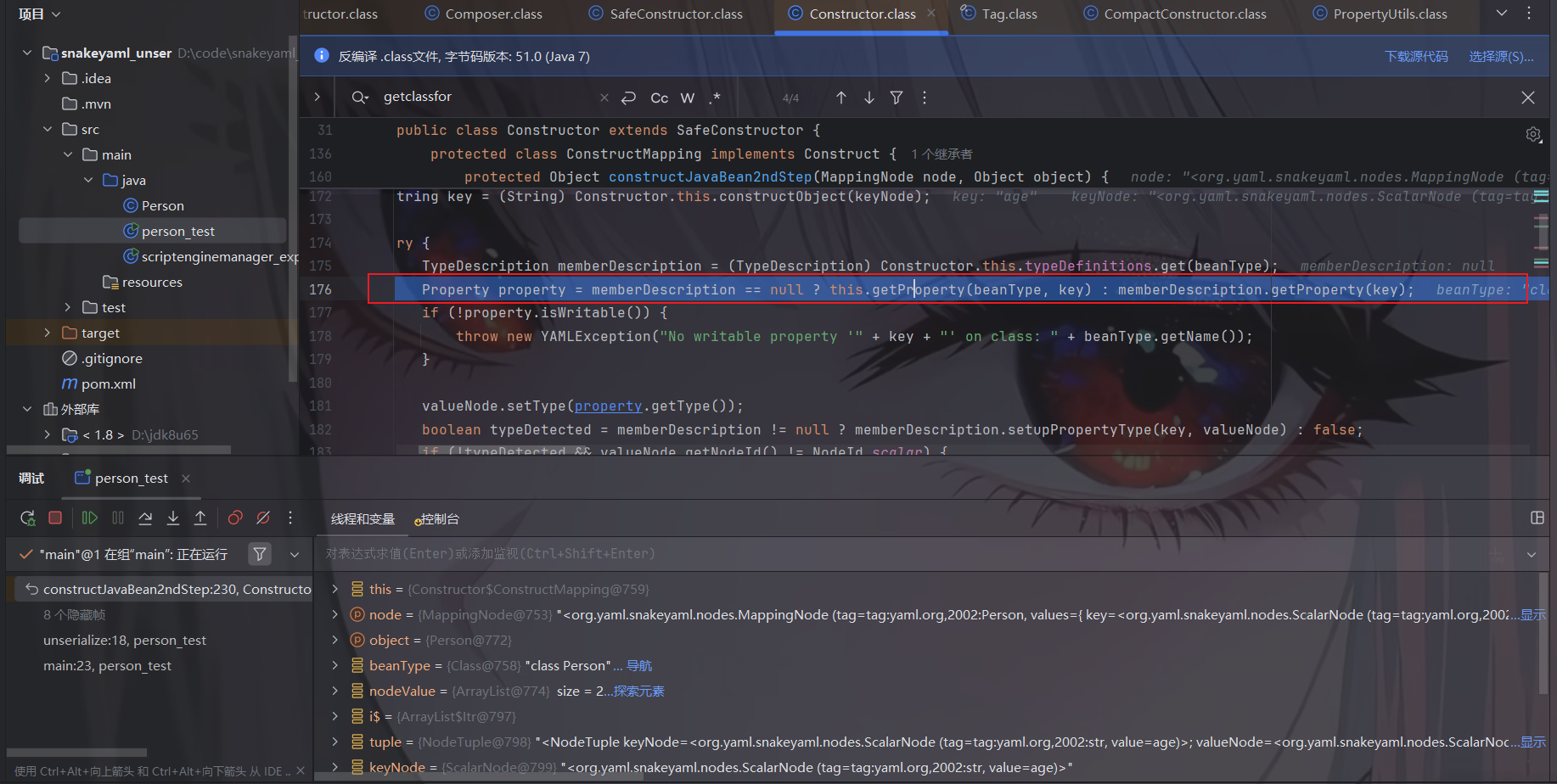
Task: Open the 线程和变量 tab
Action: click(363, 519)
